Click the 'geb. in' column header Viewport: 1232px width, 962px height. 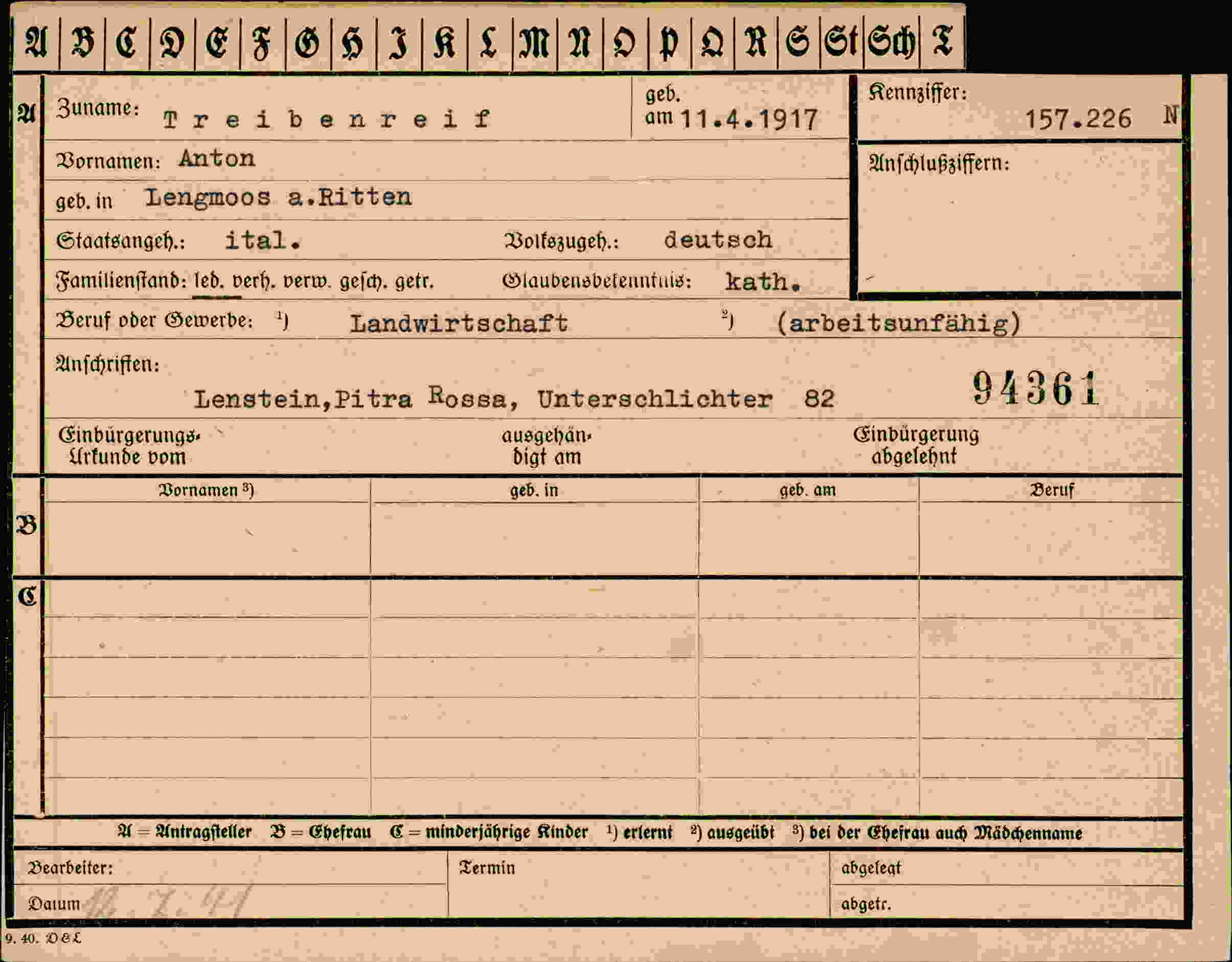[534, 490]
